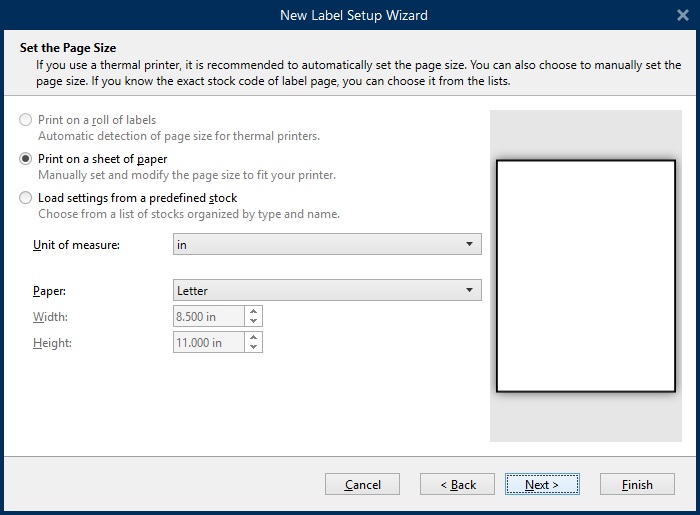The width and height of the screenshot is (700, 515).
Task: Proceed with the Next button
Action: pos(542,484)
